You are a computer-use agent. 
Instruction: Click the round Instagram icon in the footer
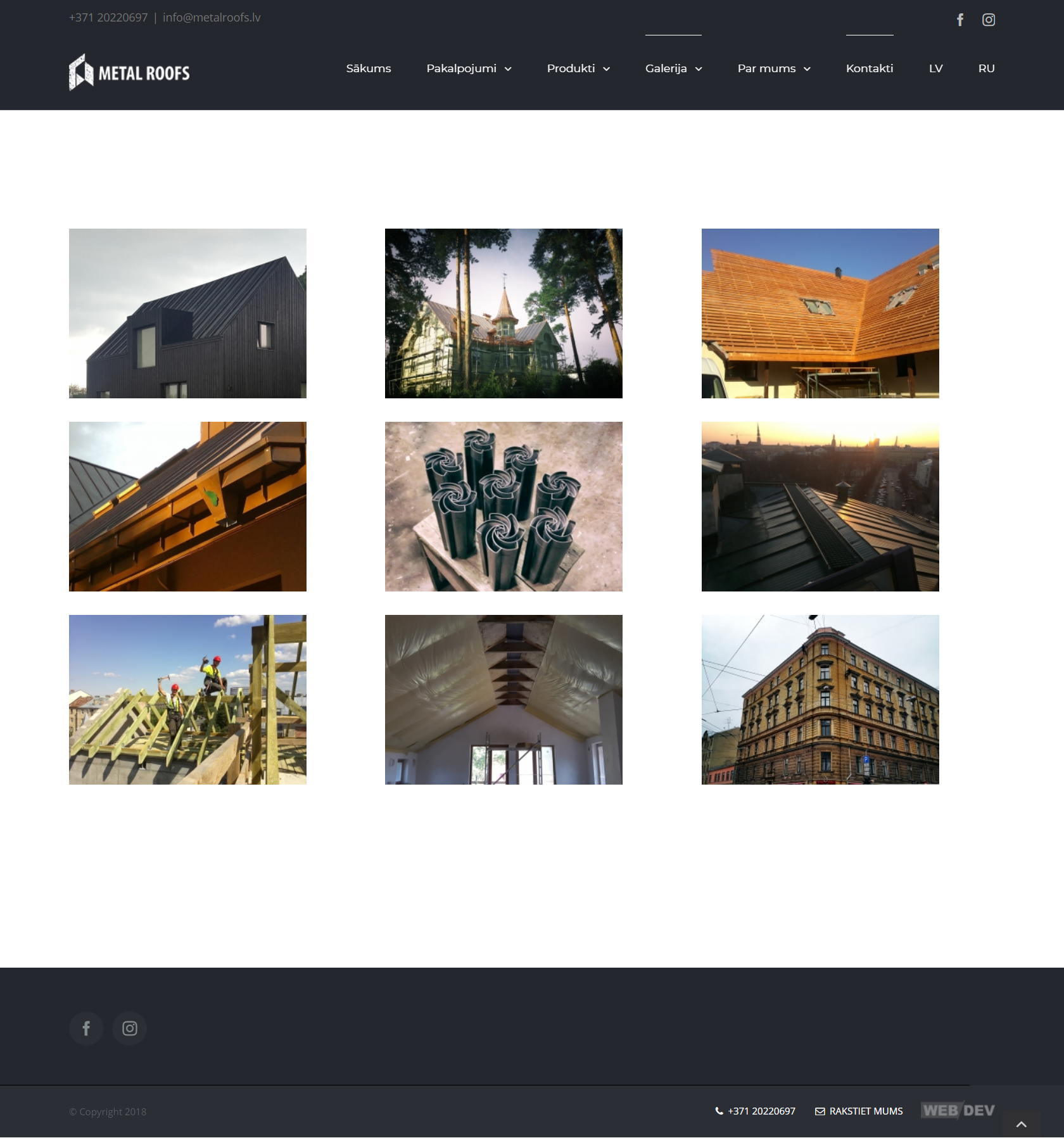coord(129,1028)
